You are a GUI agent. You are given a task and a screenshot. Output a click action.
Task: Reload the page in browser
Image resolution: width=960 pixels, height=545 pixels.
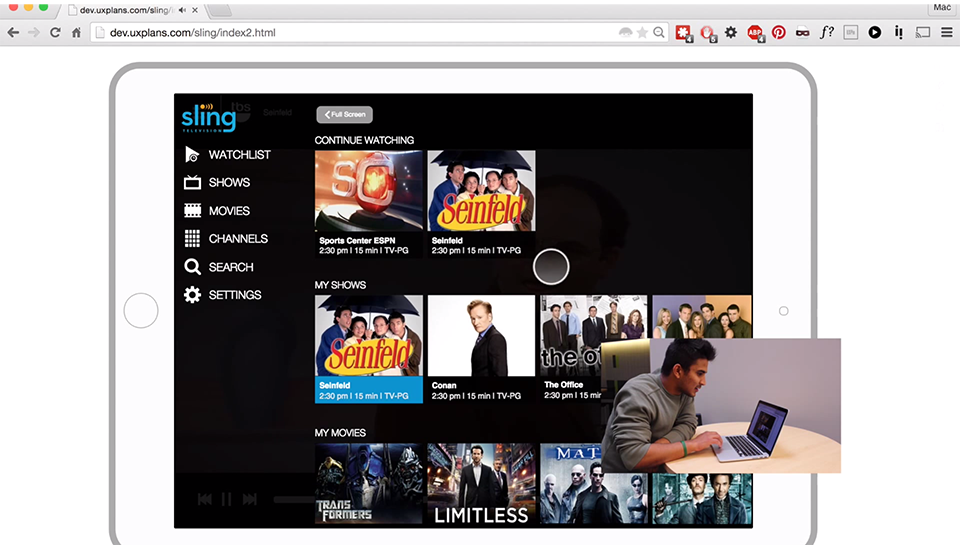pos(55,32)
